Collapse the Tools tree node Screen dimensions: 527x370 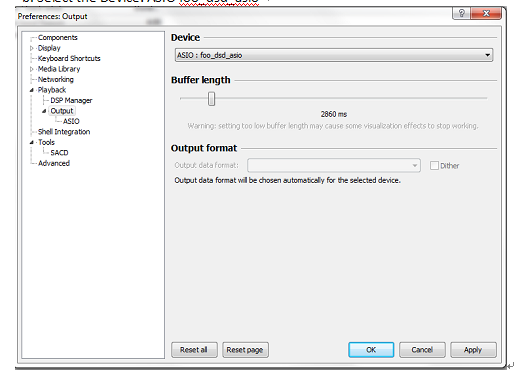32,142
